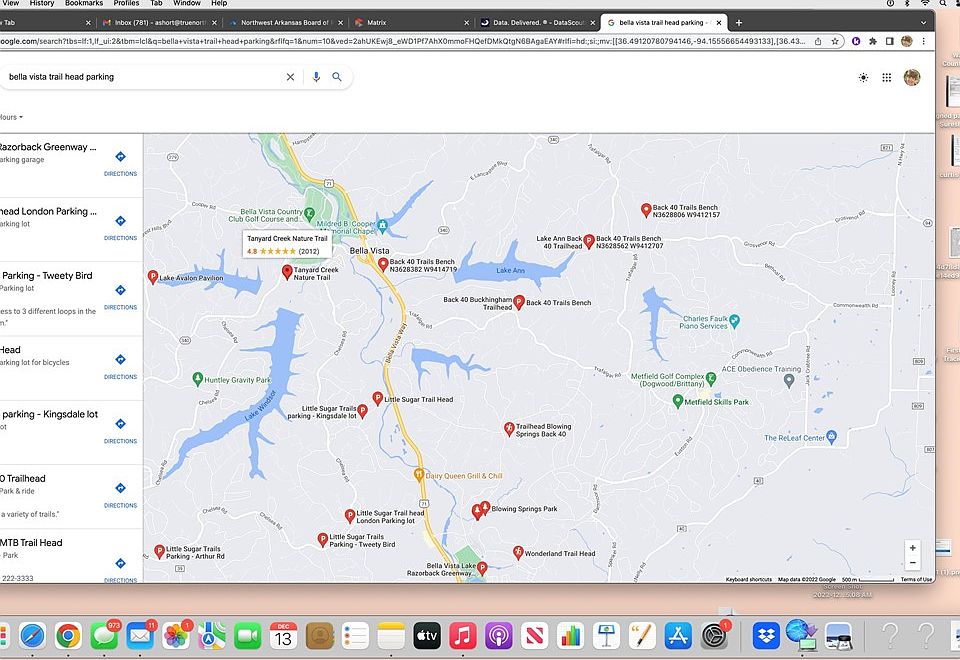Select the Trailhead Blowing Springs Back 40 pin
Viewport: 960px width, 660px height.
click(x=509, y=429)
